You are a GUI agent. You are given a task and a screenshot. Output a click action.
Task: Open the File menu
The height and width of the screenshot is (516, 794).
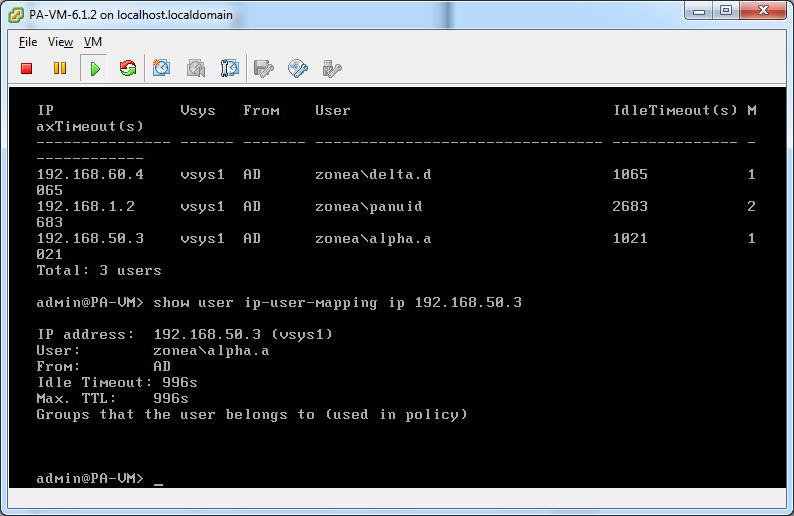28,42
